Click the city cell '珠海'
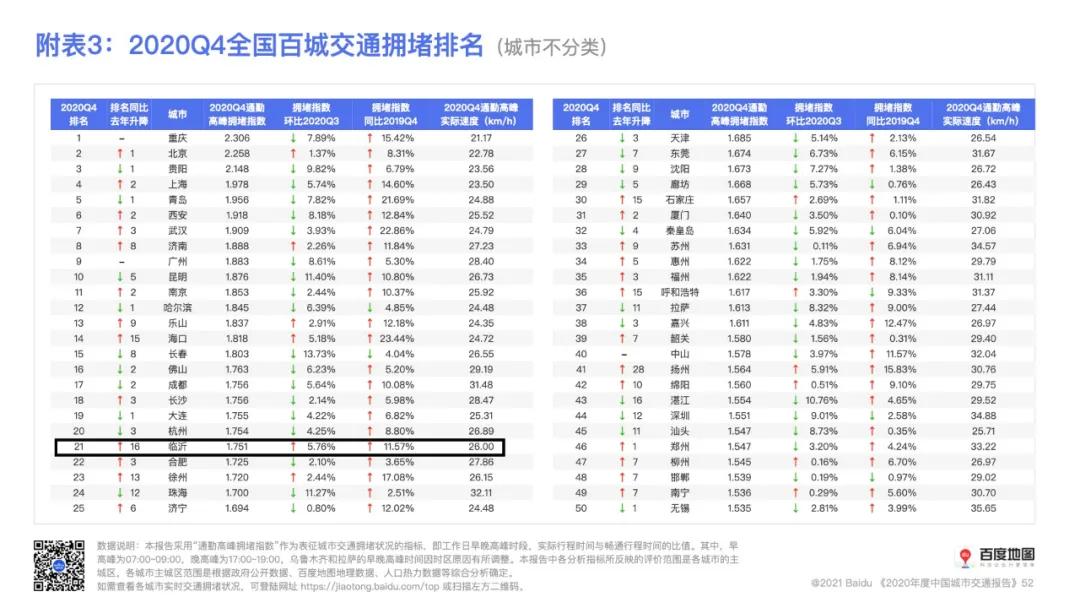Image resolution: width=1080 pixels, height=608 pixels. (x=178, y=493)
